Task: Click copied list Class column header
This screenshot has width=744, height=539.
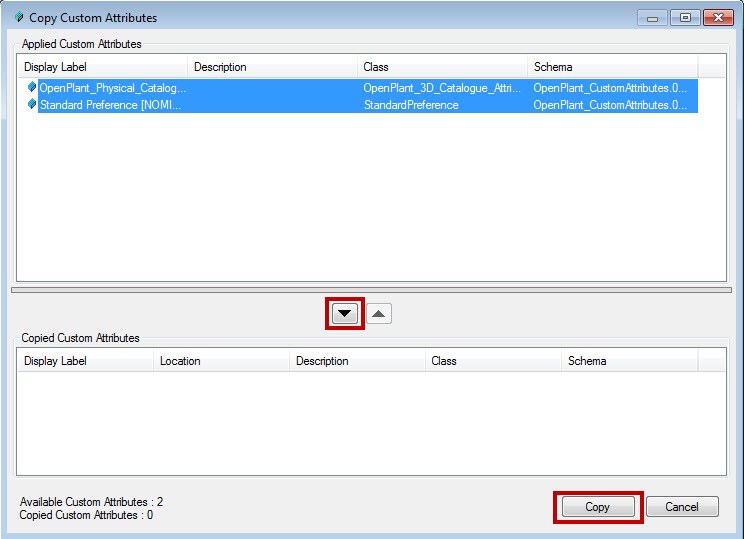Action: tap(493, 361)
